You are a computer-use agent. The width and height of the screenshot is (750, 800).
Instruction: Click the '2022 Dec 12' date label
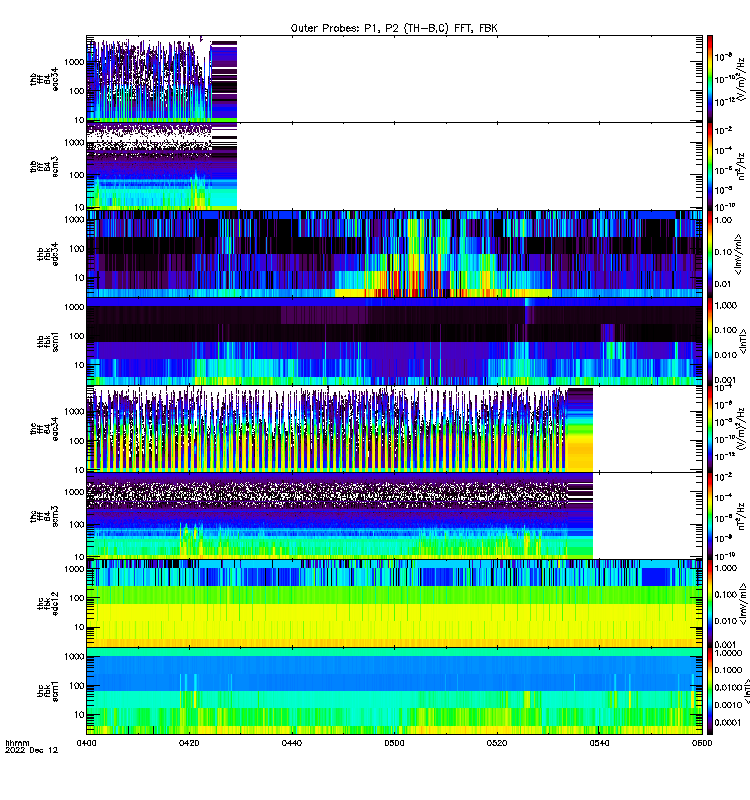tap(32, 750)
